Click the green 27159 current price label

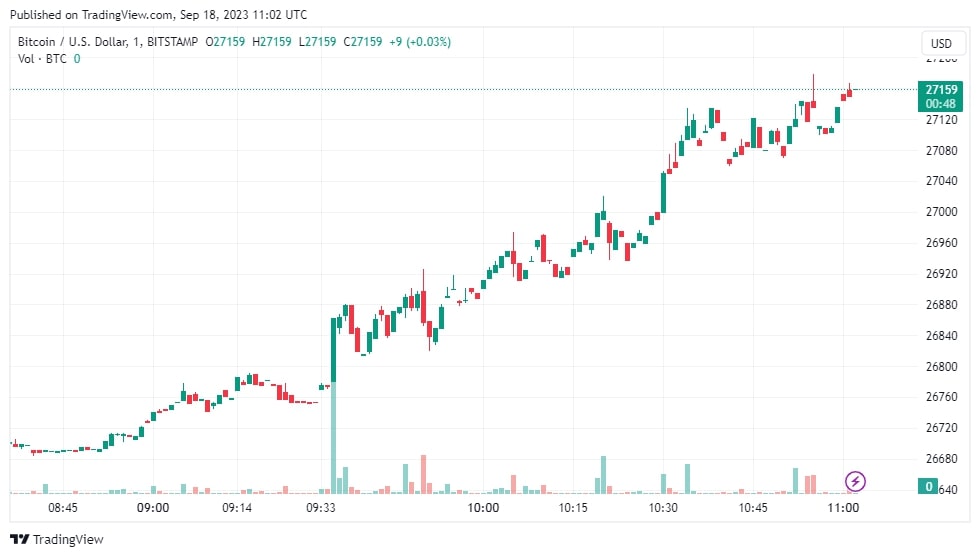point(941,89)
